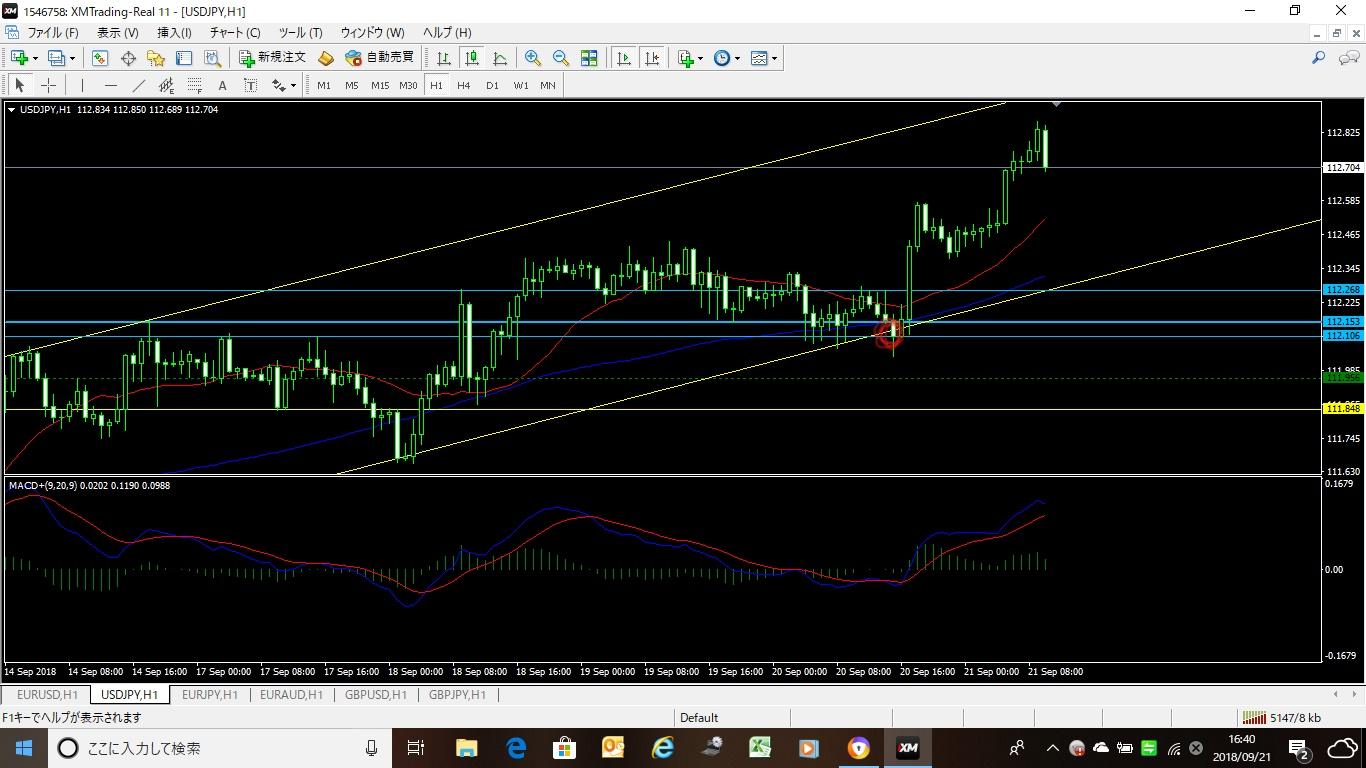Open the ウィンドウ (W) menu
The height and width of the screenshot is (768, 1366).
click(x=372, y=33)
